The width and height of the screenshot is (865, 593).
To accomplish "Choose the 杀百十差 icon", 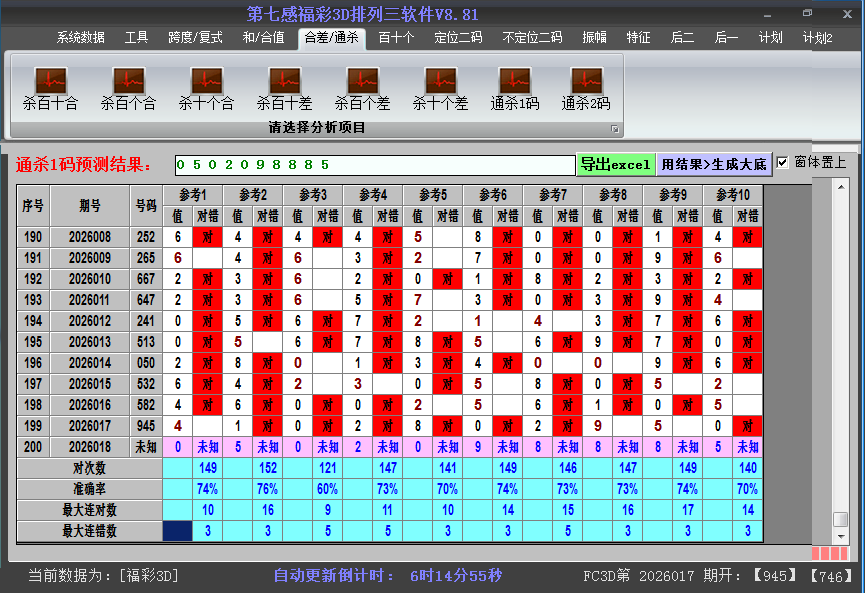I will tap(284, 87).
